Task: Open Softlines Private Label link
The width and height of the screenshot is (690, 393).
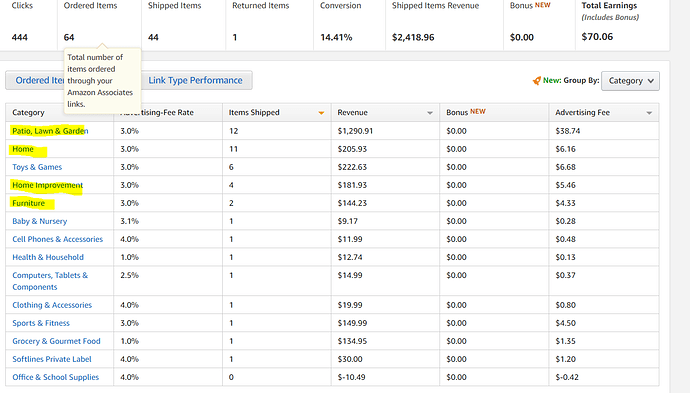Action: [x=52, y=359]
